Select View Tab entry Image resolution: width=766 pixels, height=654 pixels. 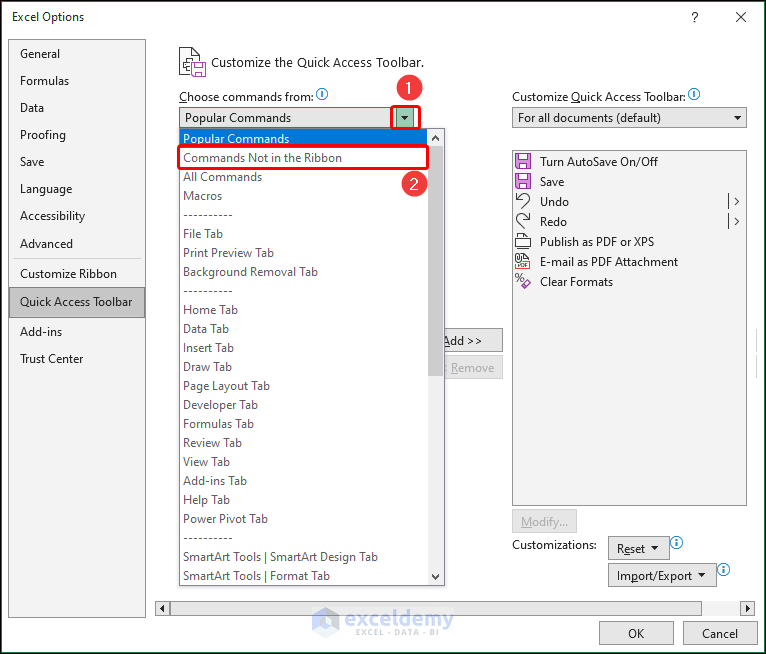pos(303,463)
